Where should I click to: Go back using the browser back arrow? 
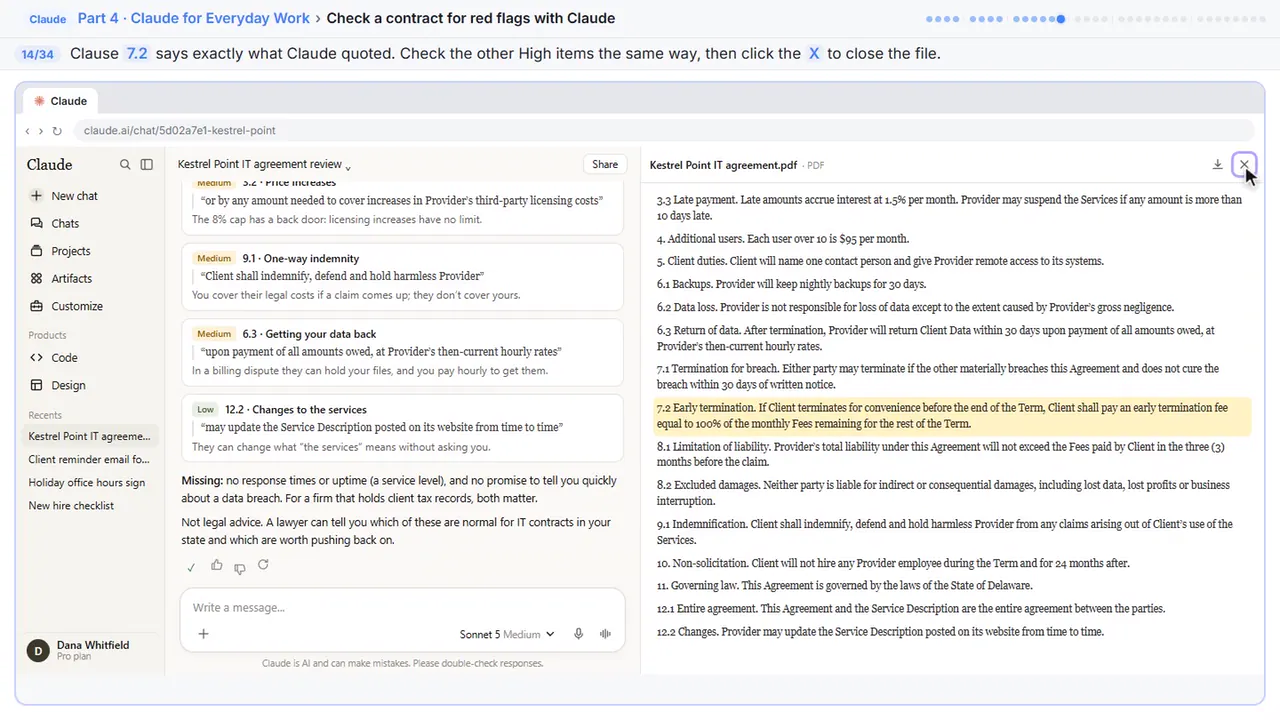28,131
